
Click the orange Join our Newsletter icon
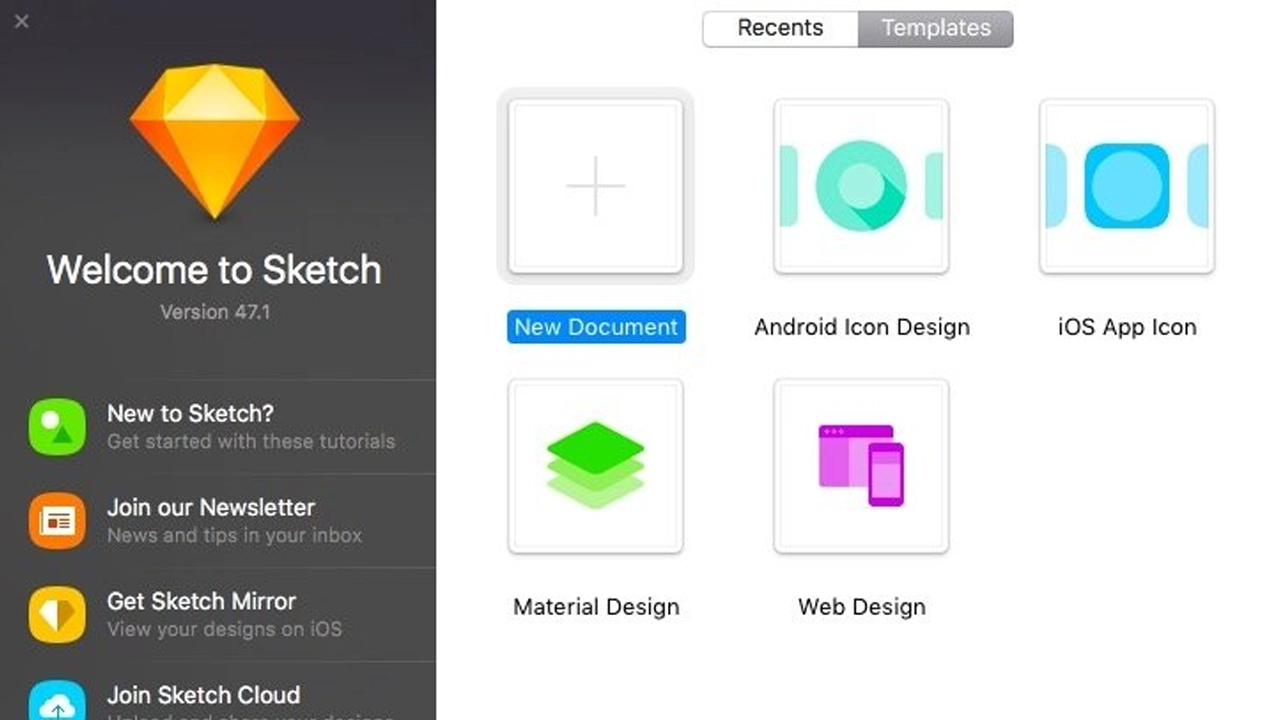point(57,521)
